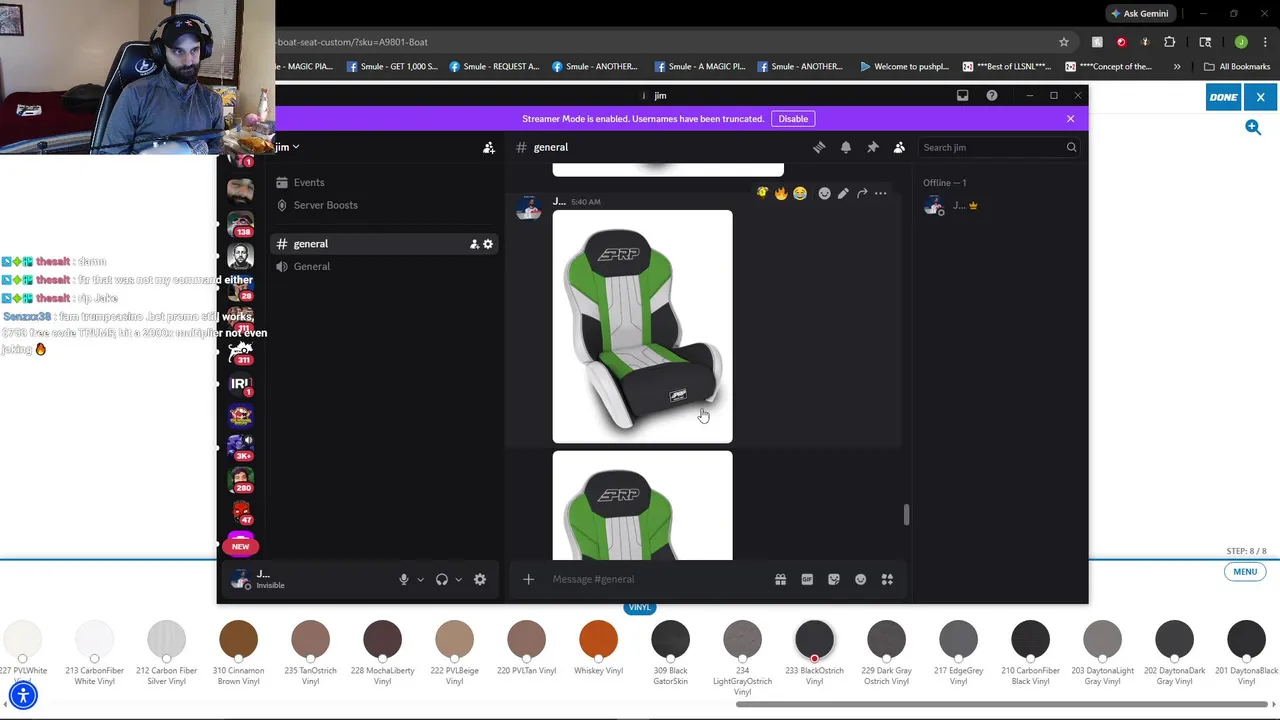This screenshot has width=1280, height=720.
Task: Bookmark this page with star icon
Action: pos(1064,42)
